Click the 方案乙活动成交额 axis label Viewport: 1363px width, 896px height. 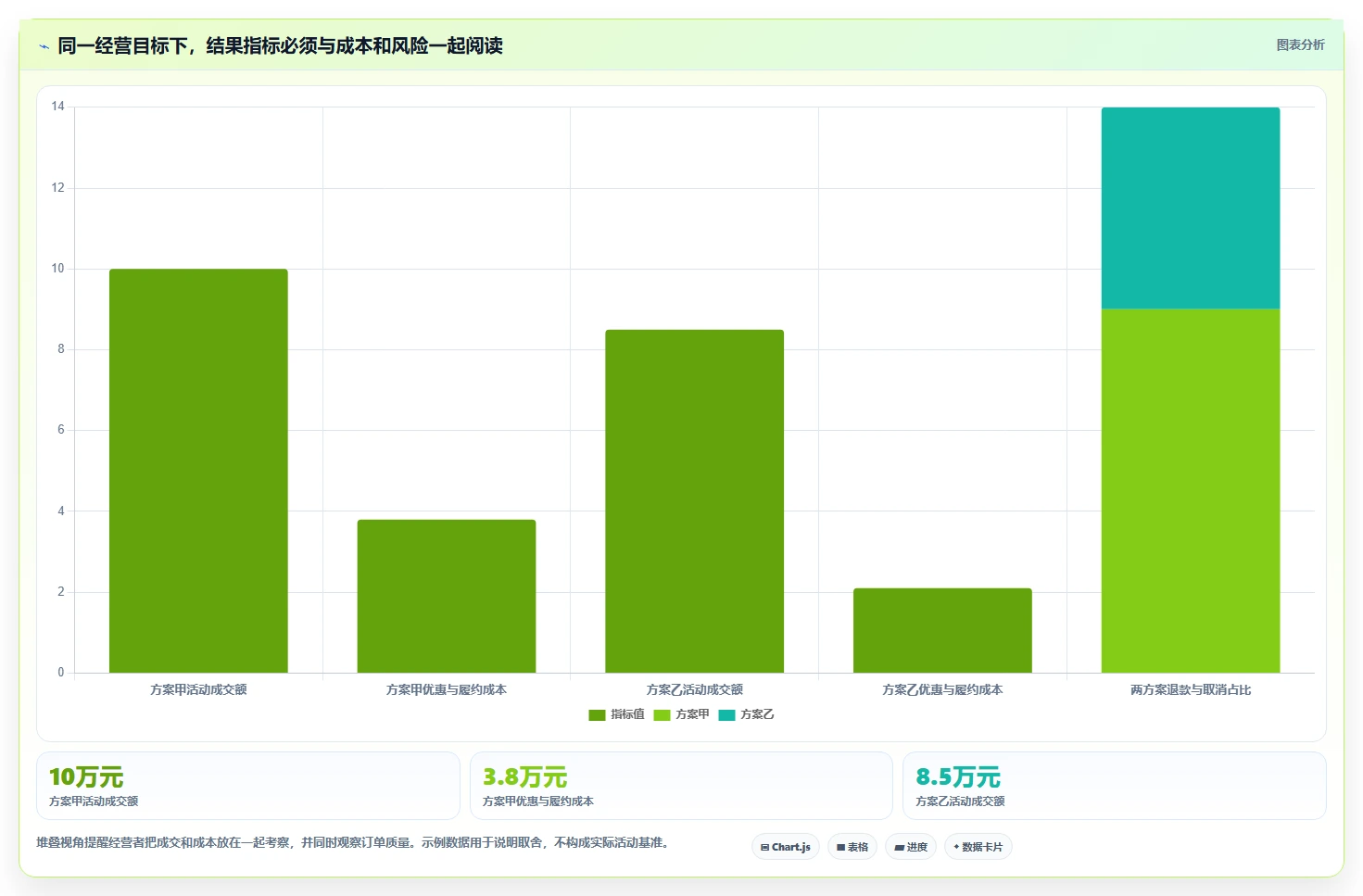[694, 690]
